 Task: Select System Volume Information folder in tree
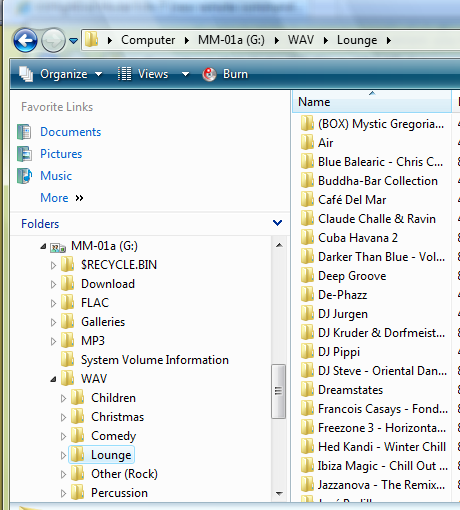[x=155, y=360]
